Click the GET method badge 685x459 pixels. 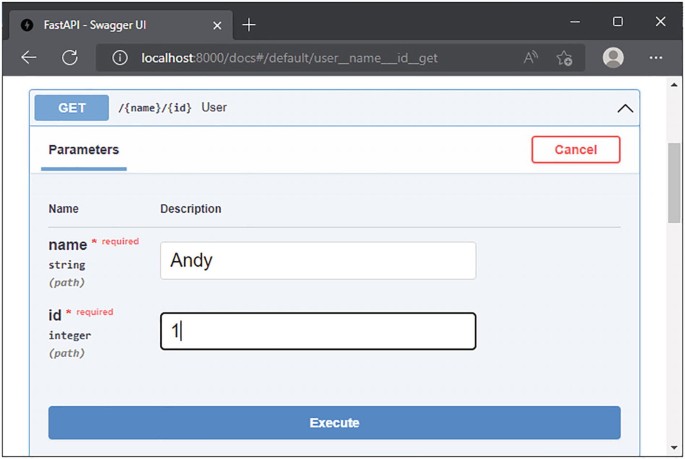72,108
